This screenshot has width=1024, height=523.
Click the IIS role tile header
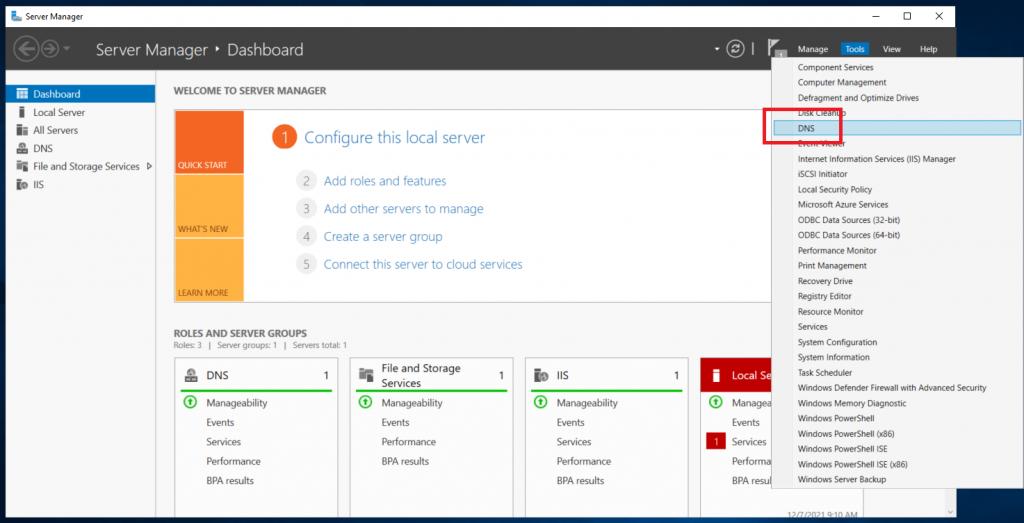(x=607, y=375)
